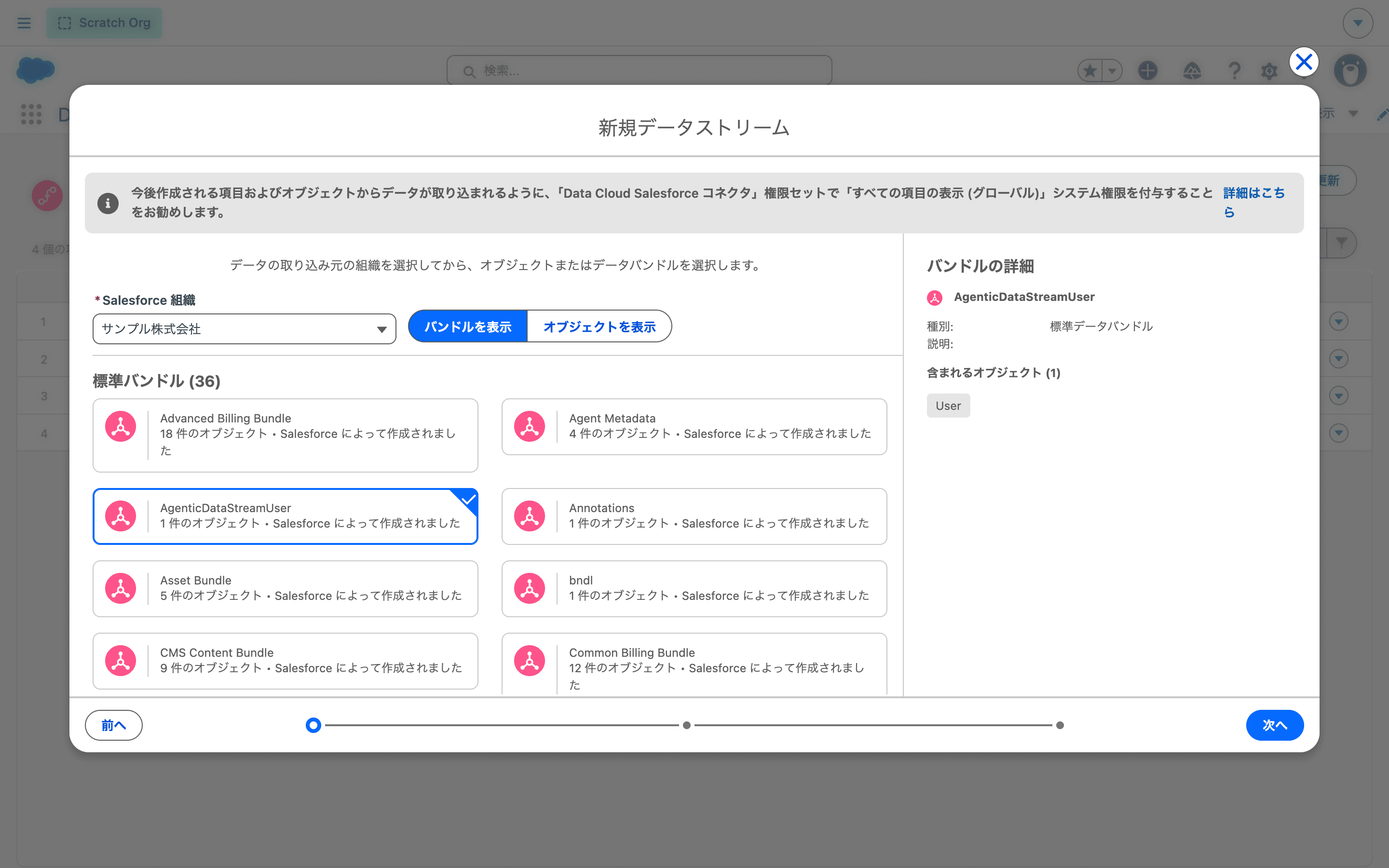Click the last progress step dot
The image size is (1389, 868).
pyautogui.click(x=1060, y=725)
